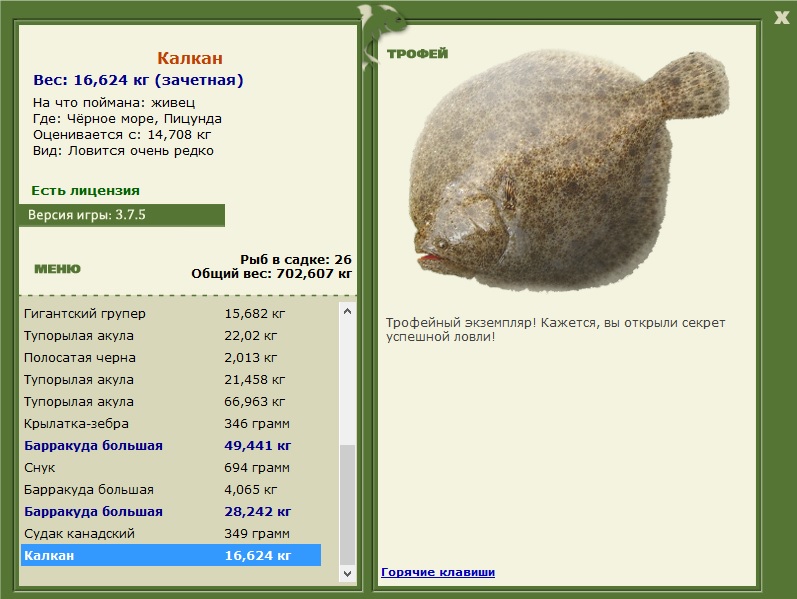Open the МЕНЮ button
The width and height of the screenshot is (797, 599).
click(57, 269)
